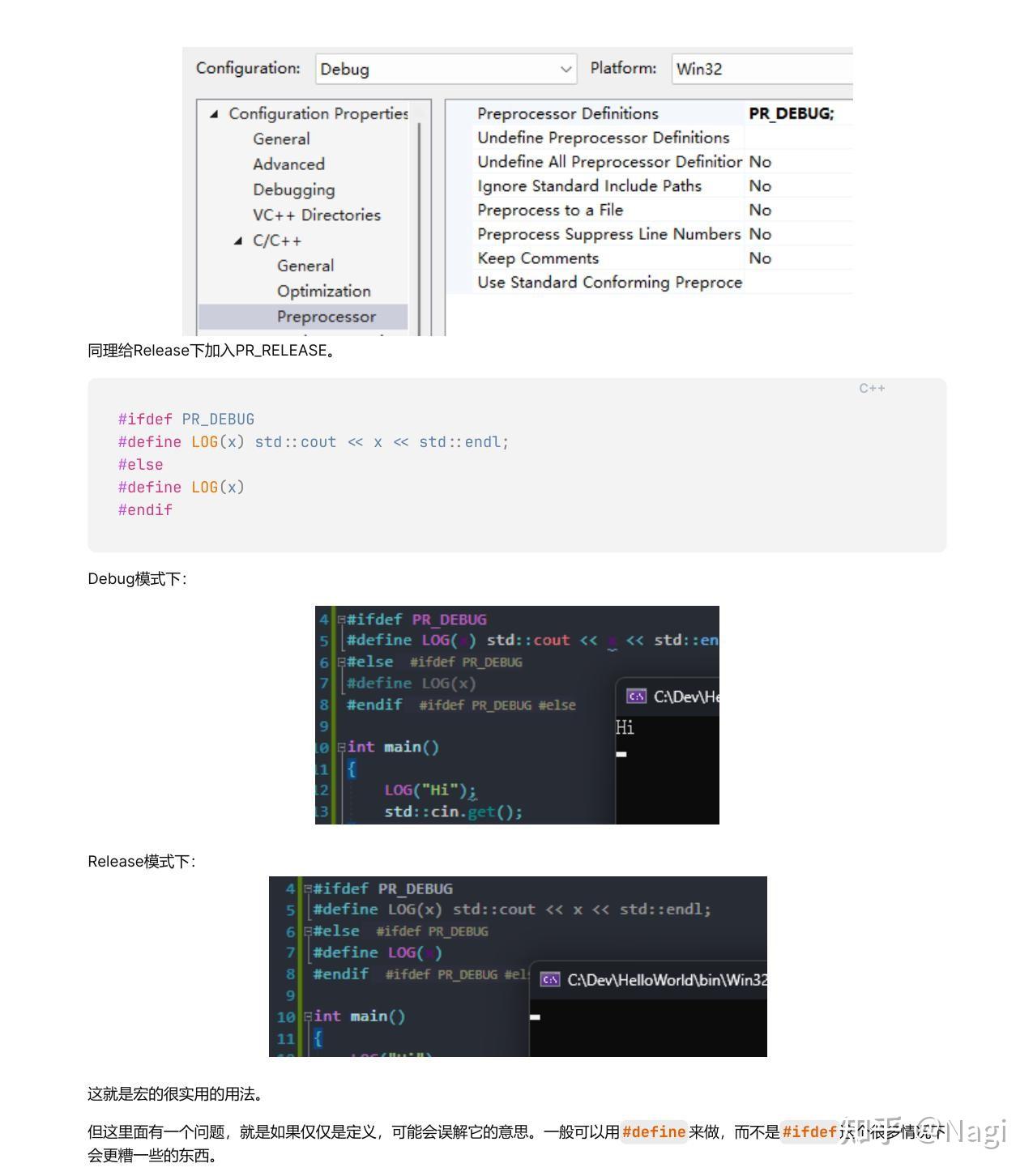Open the Platform dropdown showing Win32

762,69
